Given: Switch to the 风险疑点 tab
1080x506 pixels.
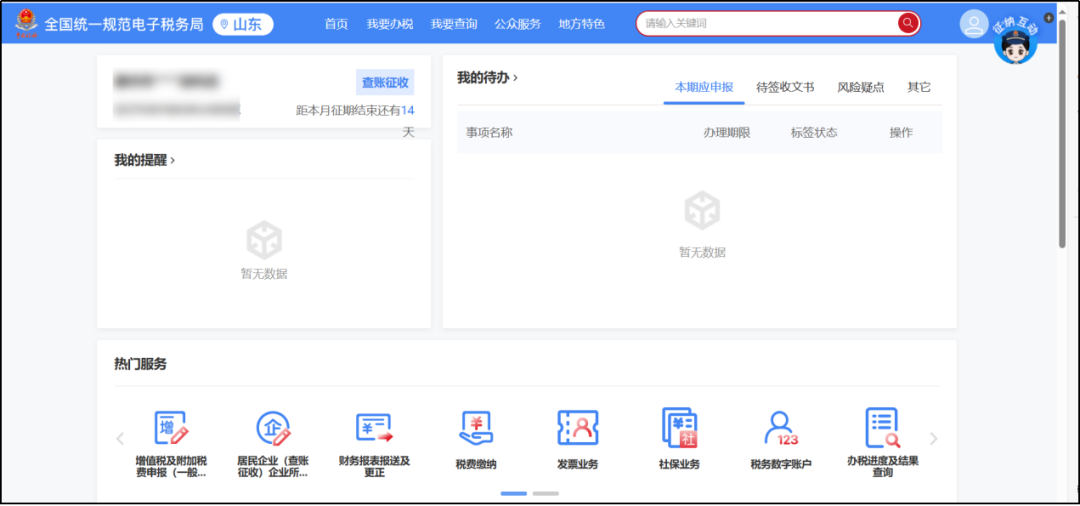Looking at the screenshot, I should (x=861, y=87).
